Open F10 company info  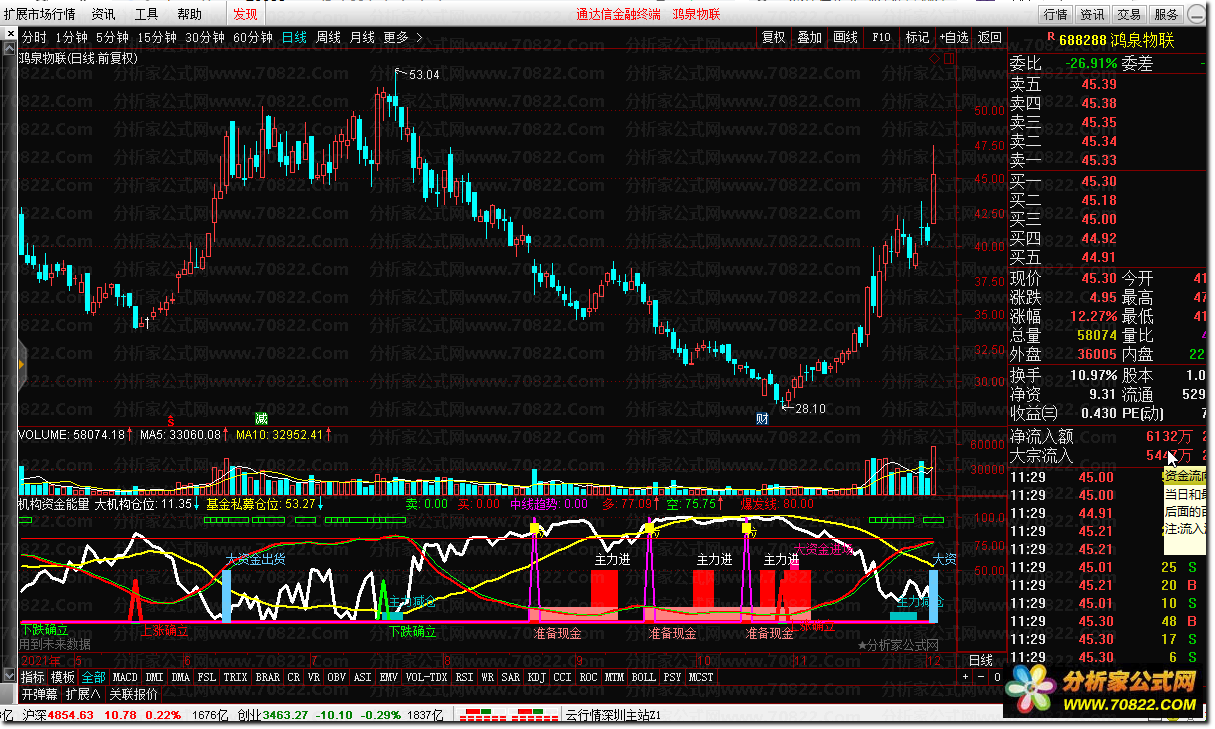[x=881, y=37]
